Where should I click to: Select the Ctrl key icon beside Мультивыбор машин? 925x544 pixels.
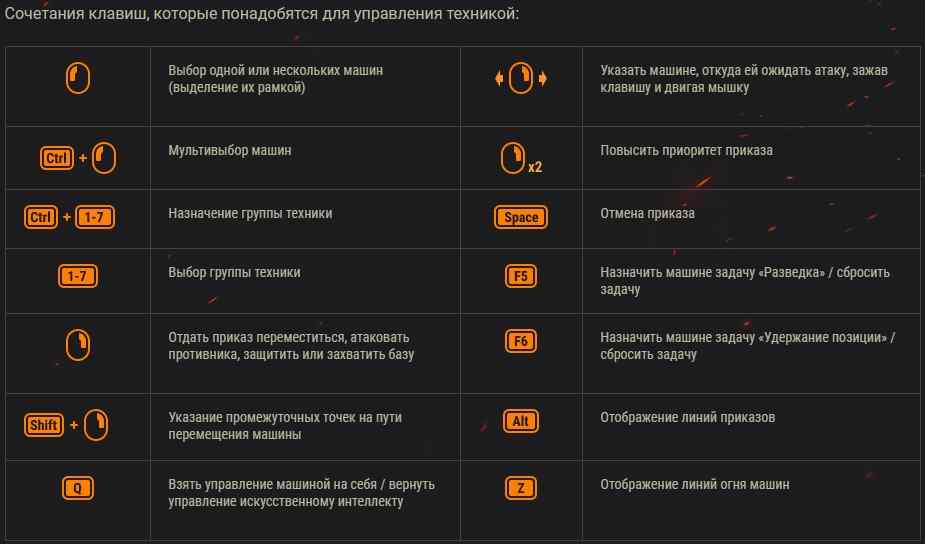point(57,158)
